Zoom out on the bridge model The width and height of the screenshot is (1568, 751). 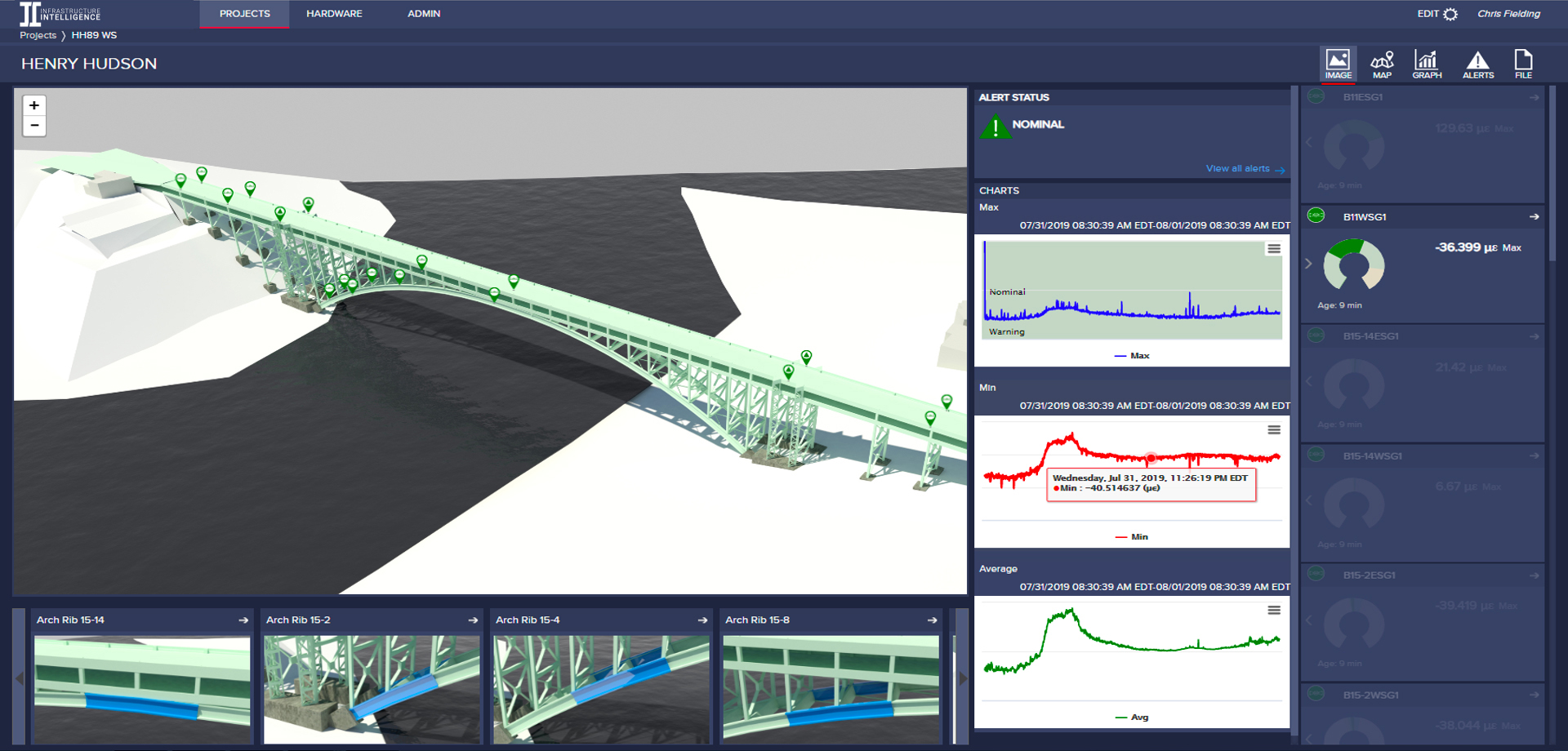pos(34,126)
